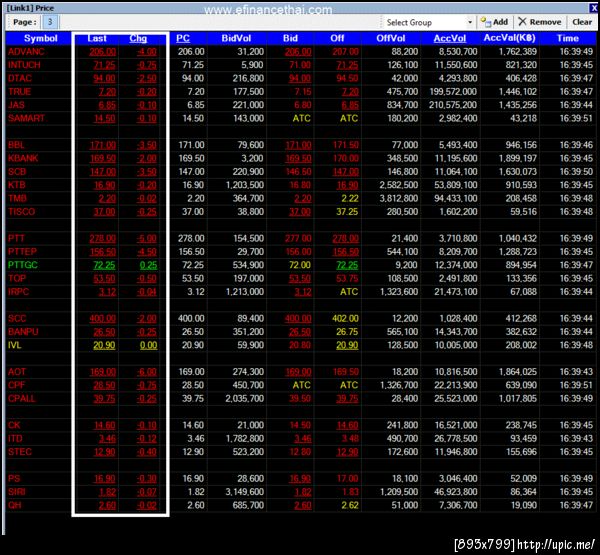Select the TISCO symbol
Viewport: 600px width, 555px height.
point(21,212)
